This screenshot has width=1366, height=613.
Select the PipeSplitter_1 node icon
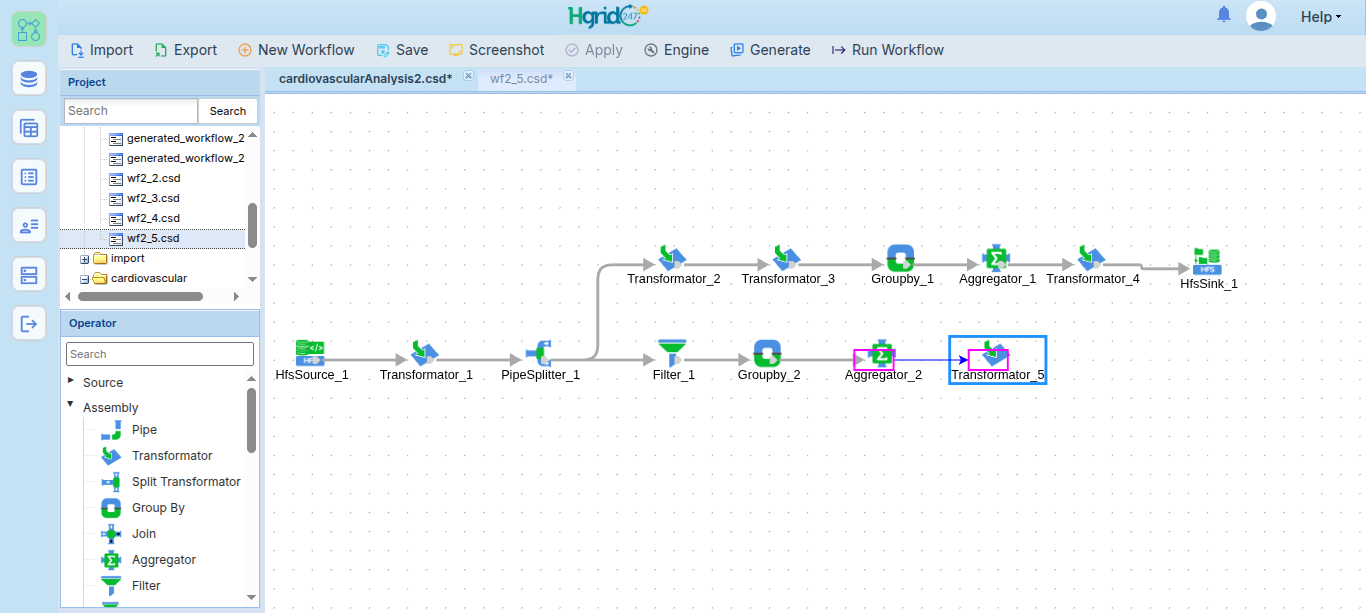click(x=539, y=353)
